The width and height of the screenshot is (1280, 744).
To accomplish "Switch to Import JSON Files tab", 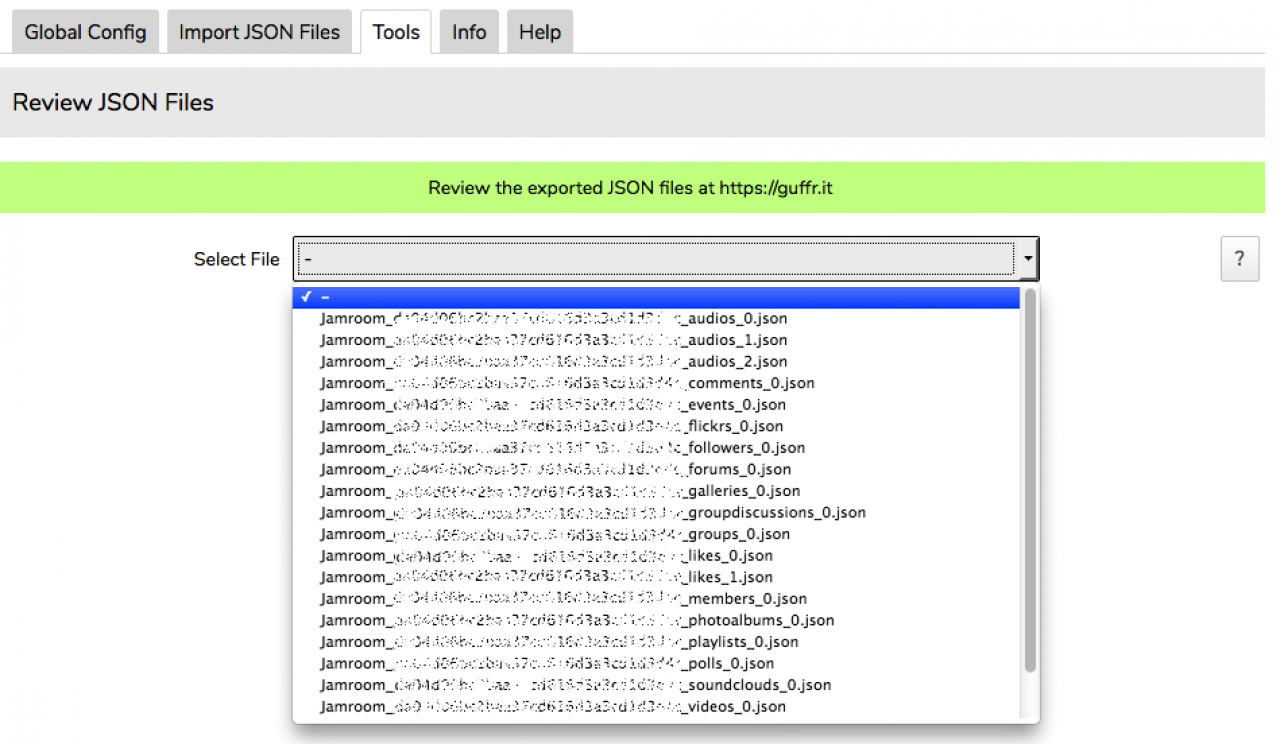I will click(x=259, y=32).
